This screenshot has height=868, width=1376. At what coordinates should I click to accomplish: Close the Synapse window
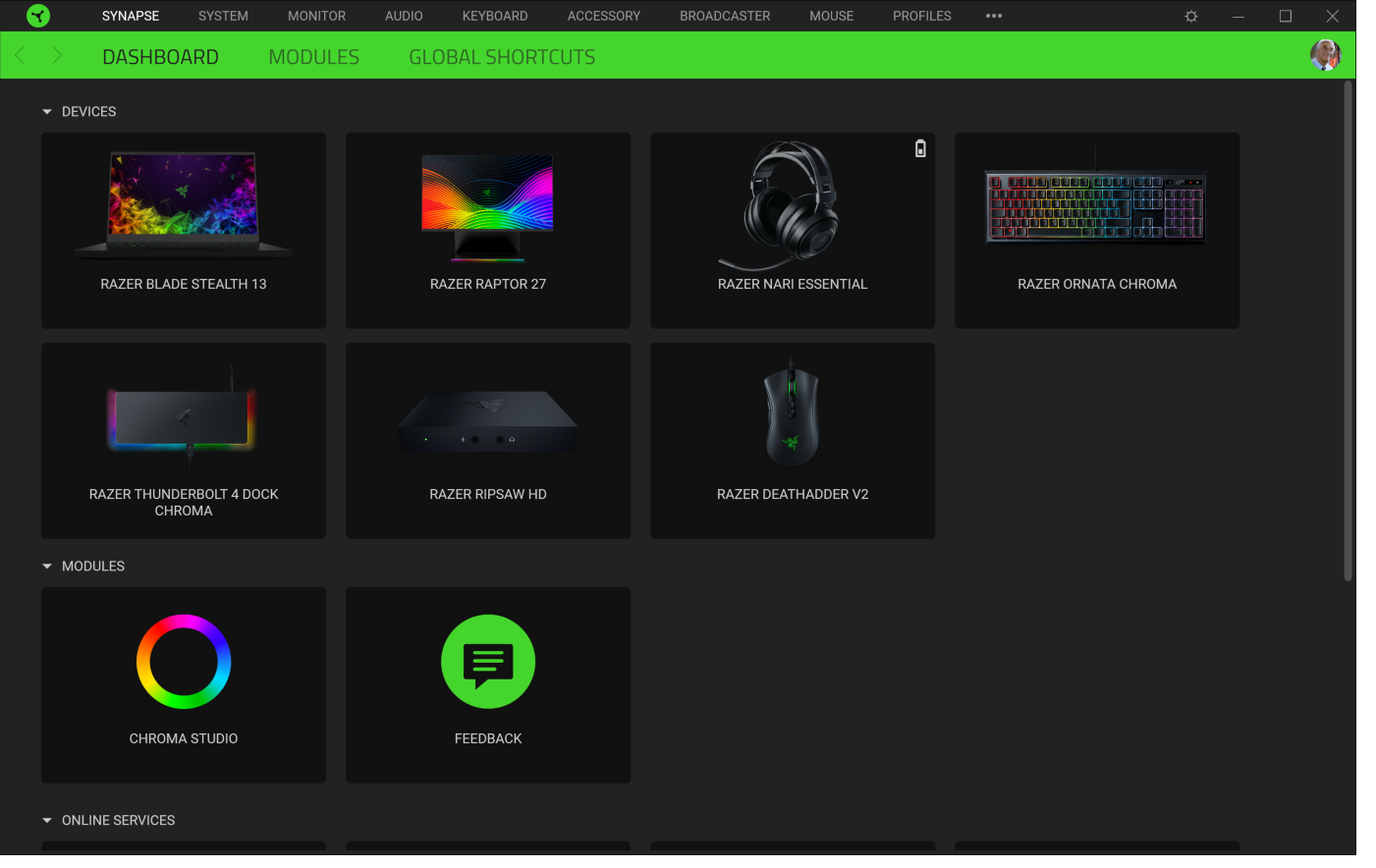1333,17
